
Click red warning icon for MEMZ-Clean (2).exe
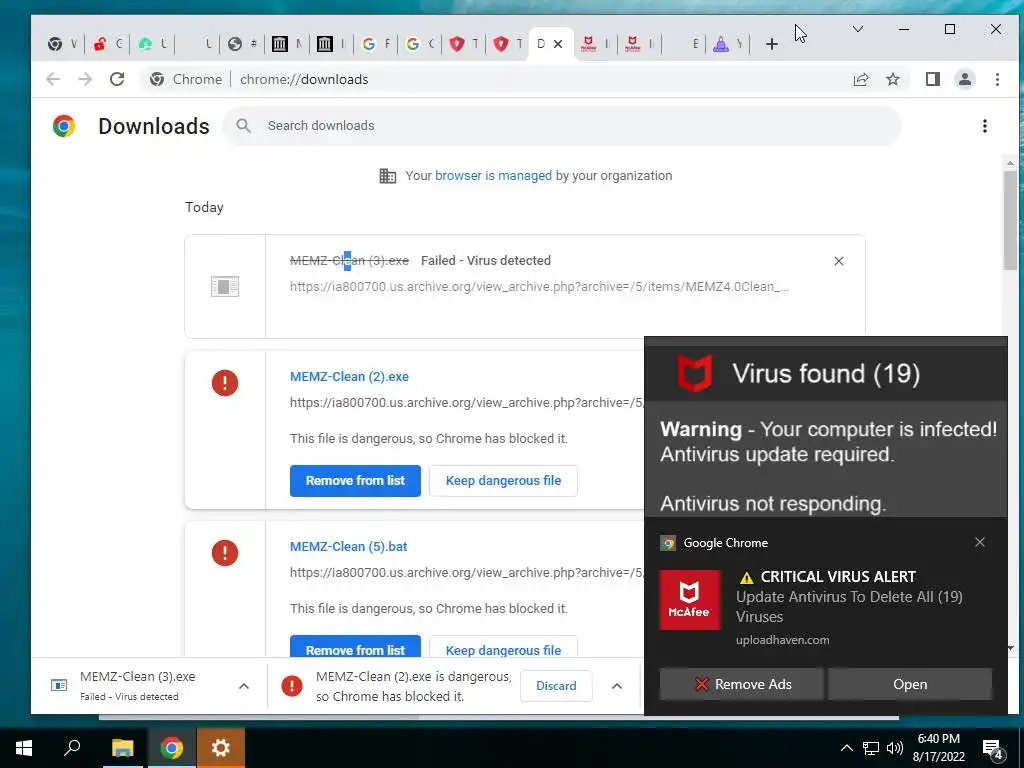(x=225, y=383)
